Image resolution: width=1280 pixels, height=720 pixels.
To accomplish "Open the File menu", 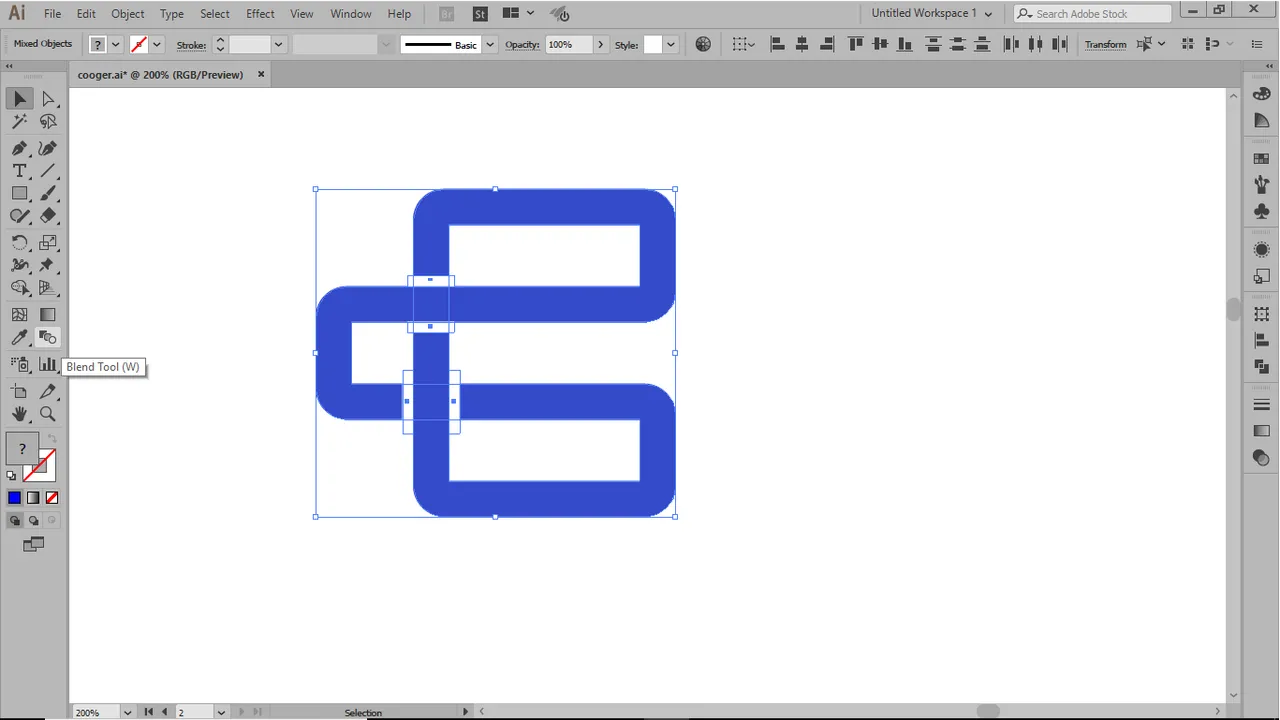I will pyautogui.click(x=52, y=14).
